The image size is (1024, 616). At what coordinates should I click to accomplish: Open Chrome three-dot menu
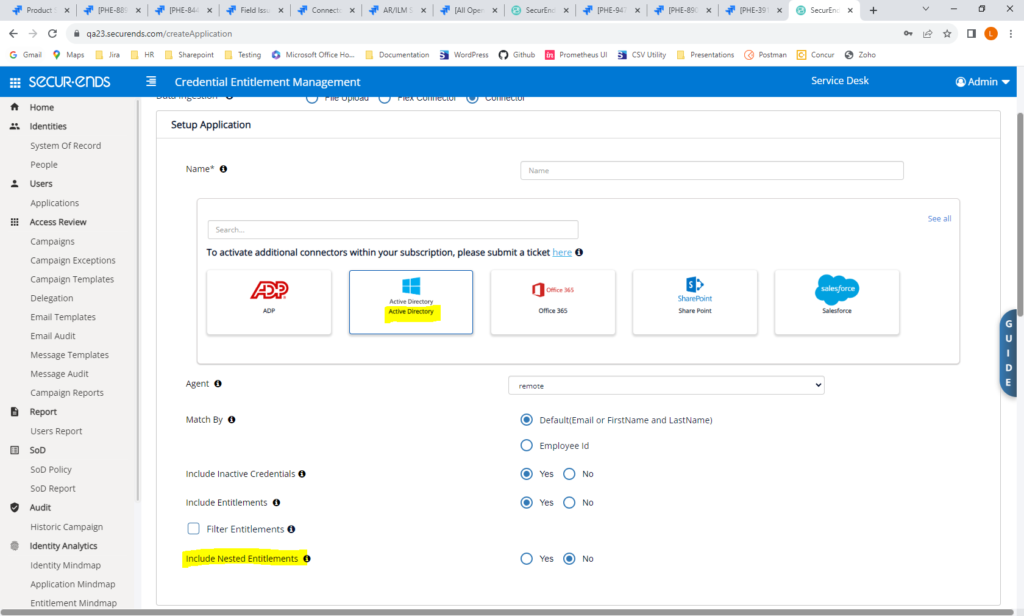[x=1010, y=33]
